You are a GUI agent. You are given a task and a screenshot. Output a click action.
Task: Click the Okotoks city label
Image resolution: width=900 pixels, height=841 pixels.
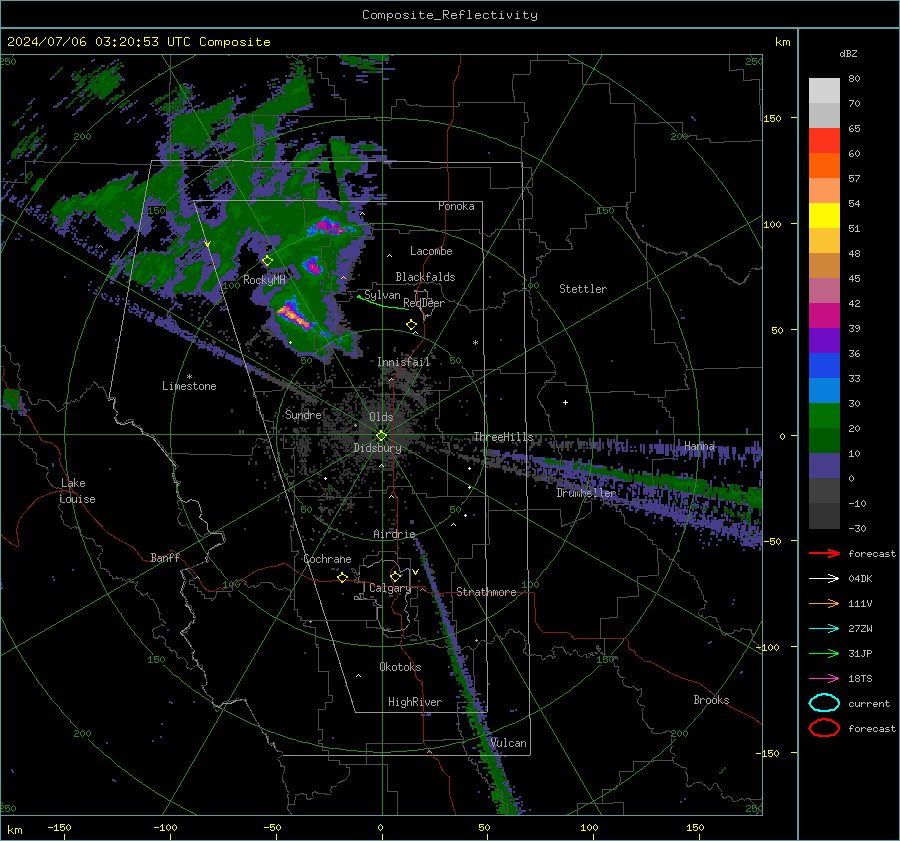400,667
